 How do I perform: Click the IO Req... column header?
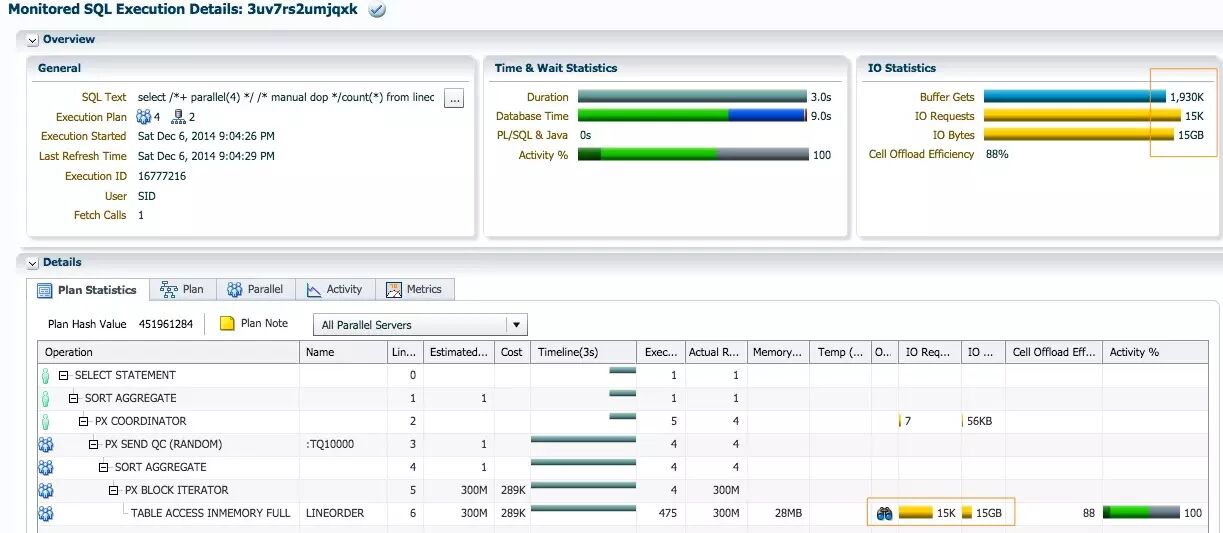pos(929,352)
